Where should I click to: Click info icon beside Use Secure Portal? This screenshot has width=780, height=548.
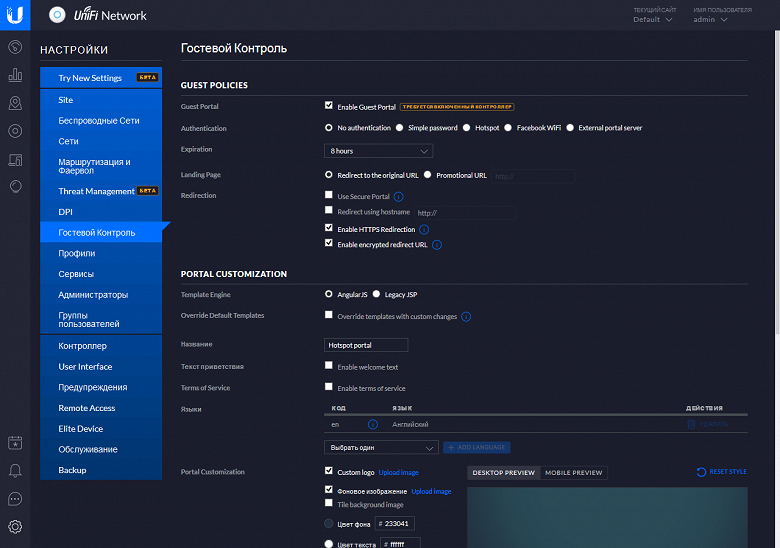[398, 196]
